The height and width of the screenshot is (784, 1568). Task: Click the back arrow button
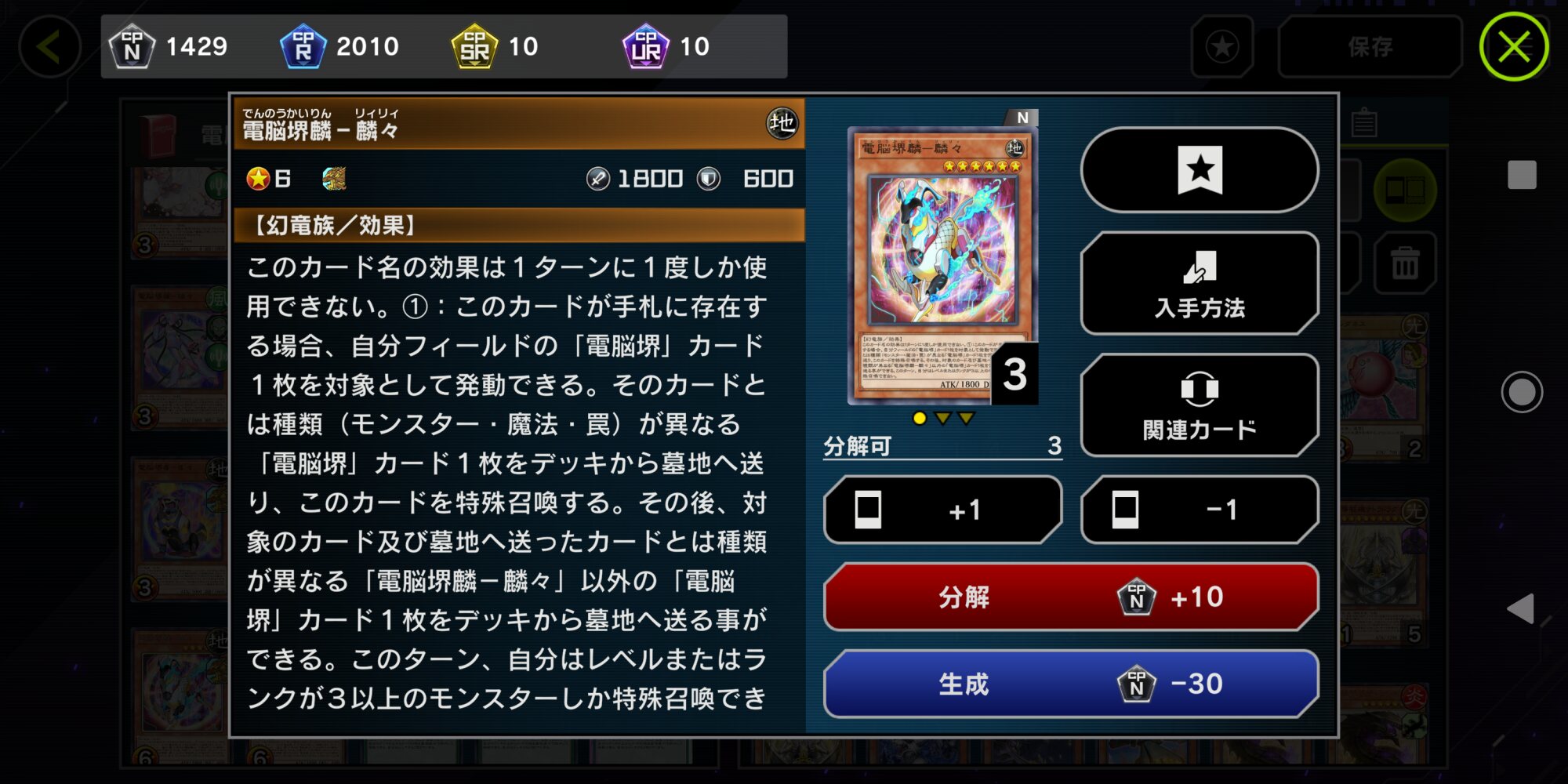point(49,47)
